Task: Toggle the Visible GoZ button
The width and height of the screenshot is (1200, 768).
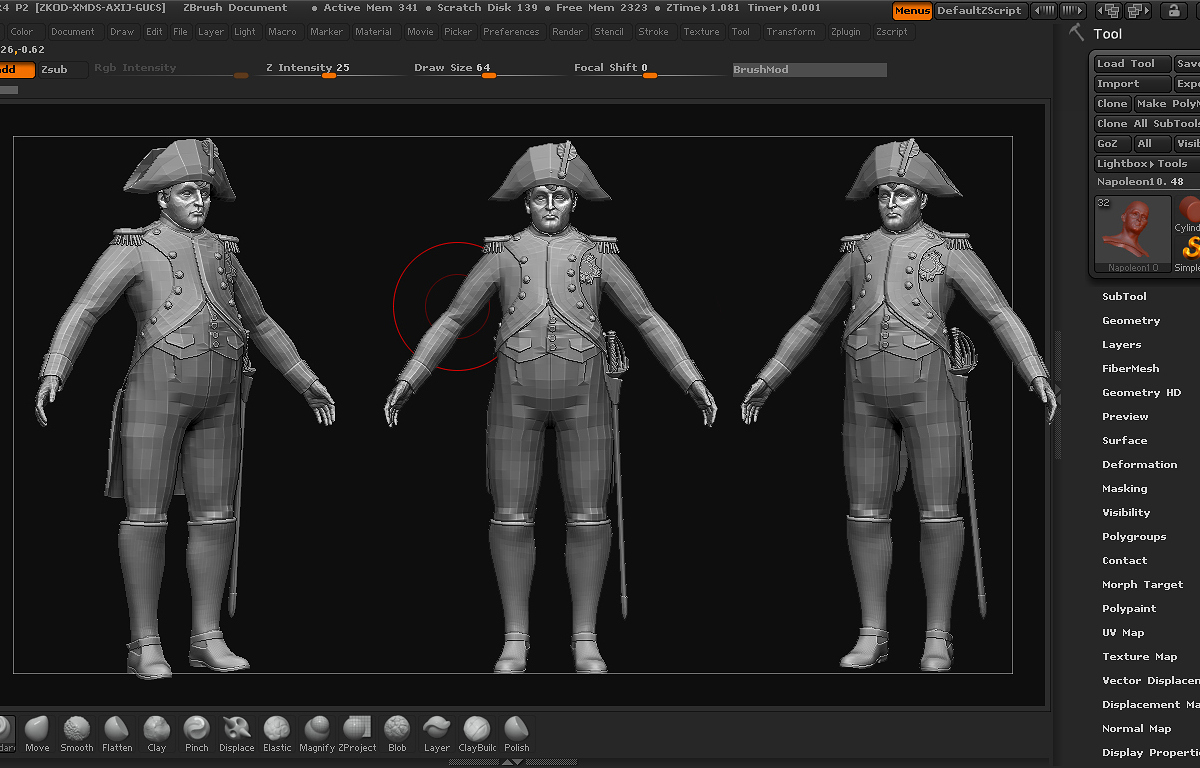Action: point(1187,143)
